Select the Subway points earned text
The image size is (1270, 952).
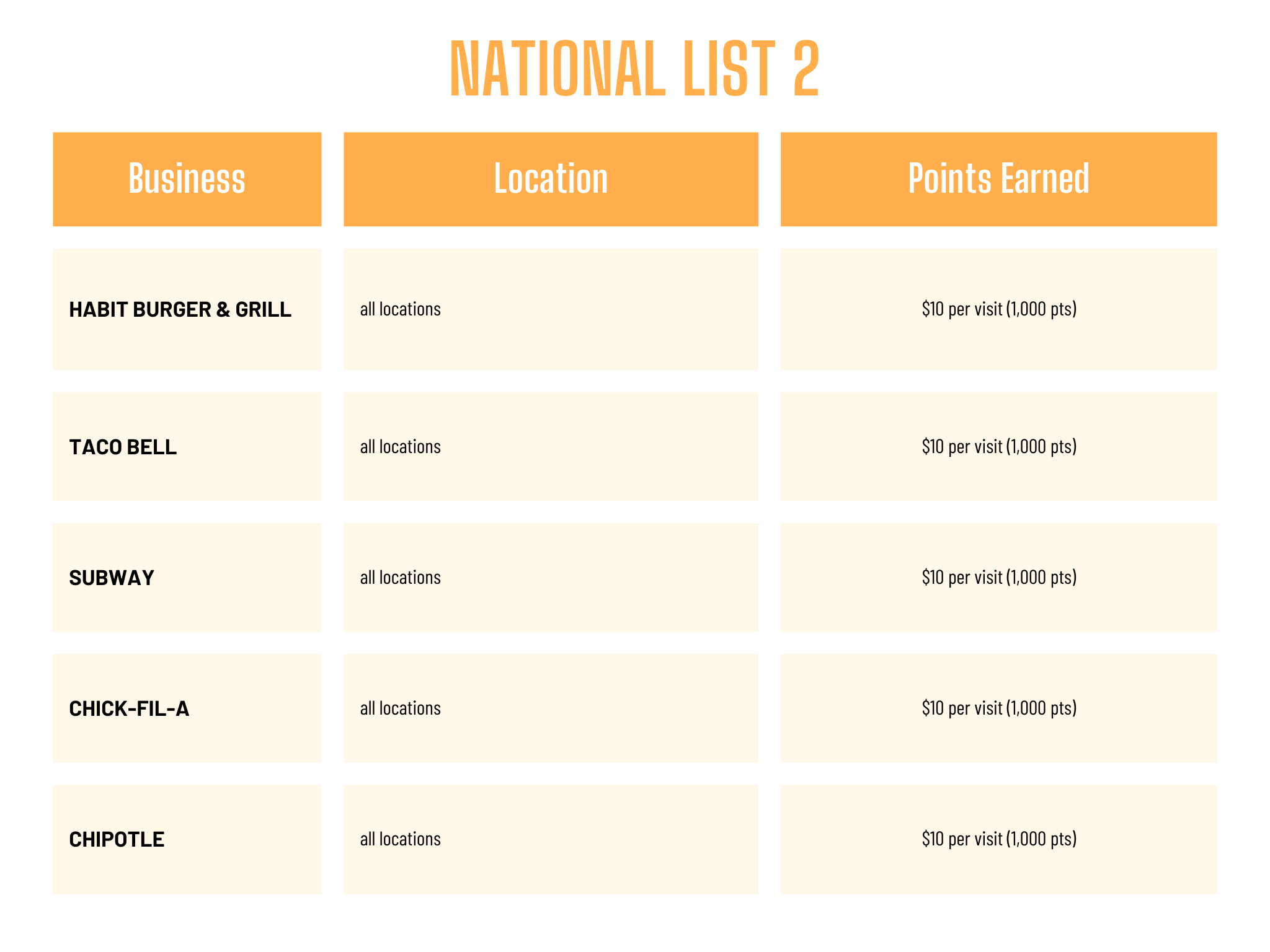(998, 577)
